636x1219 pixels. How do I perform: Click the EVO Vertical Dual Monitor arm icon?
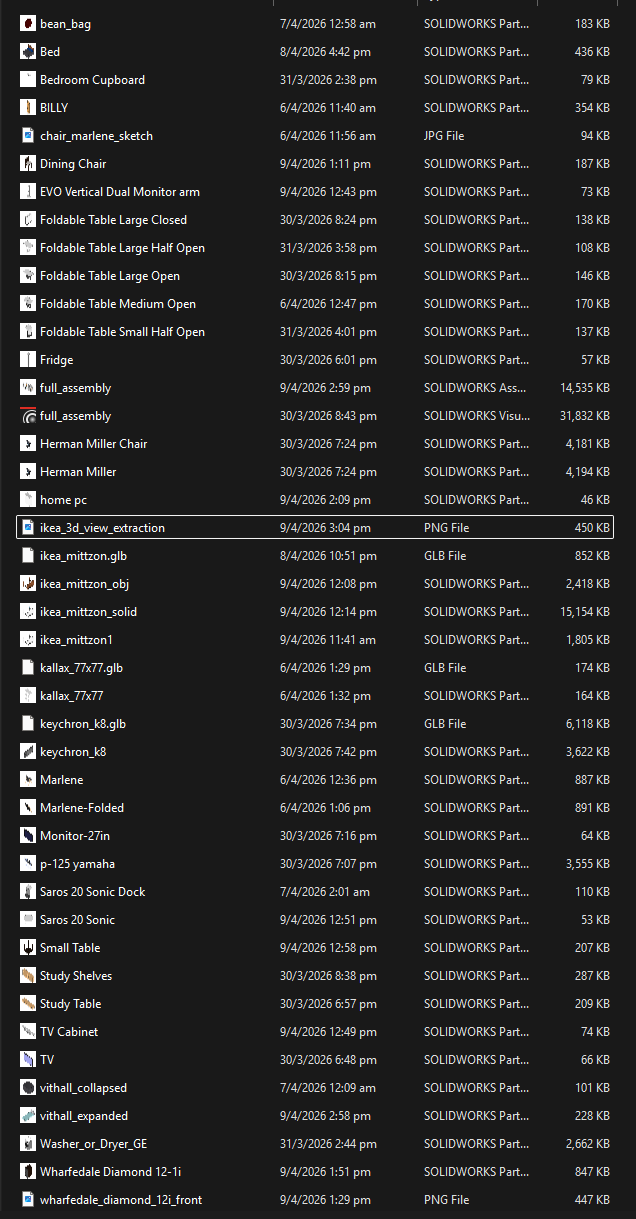pyautogui.click(x=28, y=191)
